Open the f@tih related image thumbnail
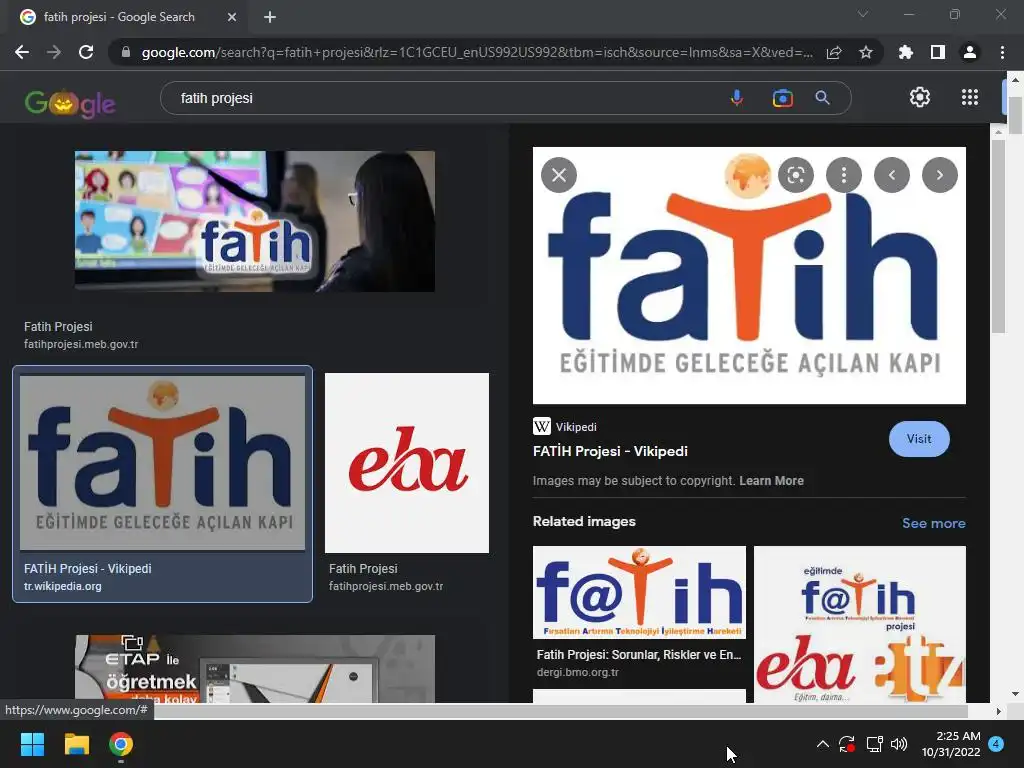 [639, 592]
